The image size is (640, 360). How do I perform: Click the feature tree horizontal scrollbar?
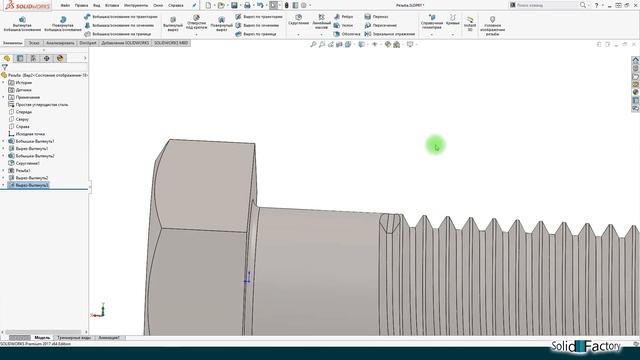click(44, 332)
